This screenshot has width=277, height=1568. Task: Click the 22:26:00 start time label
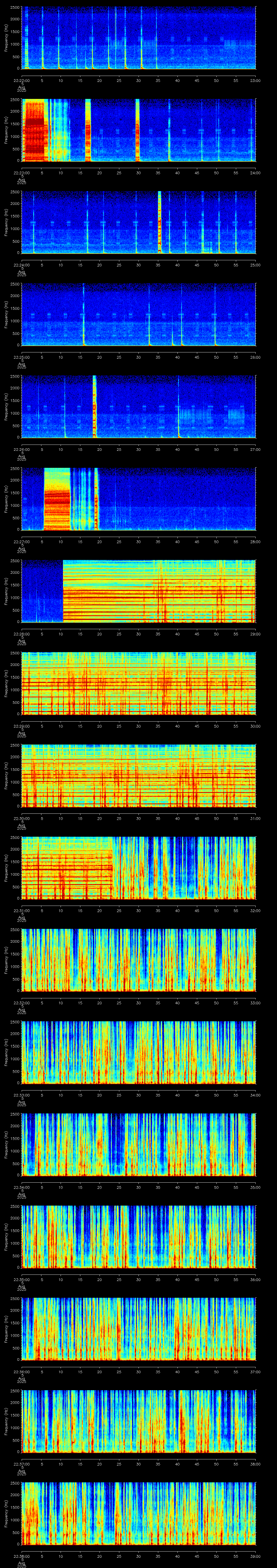coord(21,449)
